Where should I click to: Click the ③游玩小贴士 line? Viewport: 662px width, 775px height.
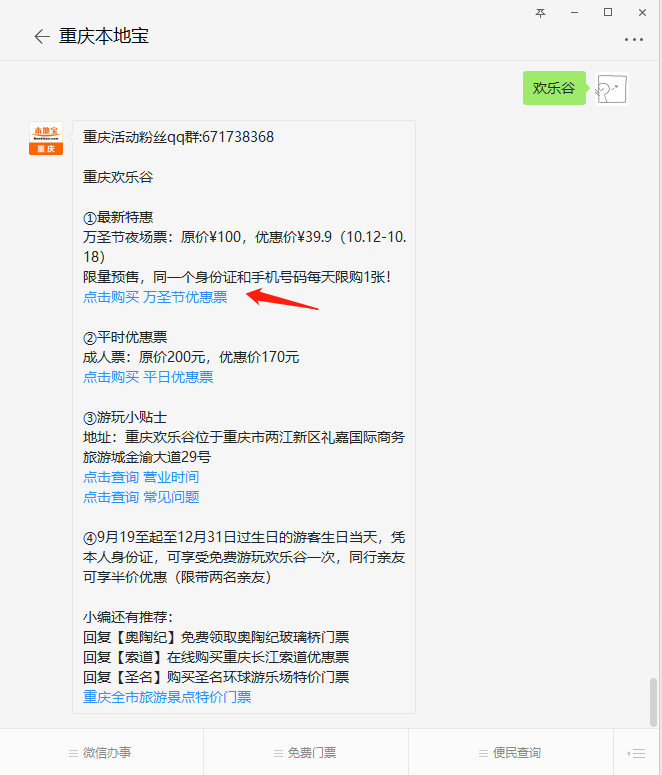point(125,417)
